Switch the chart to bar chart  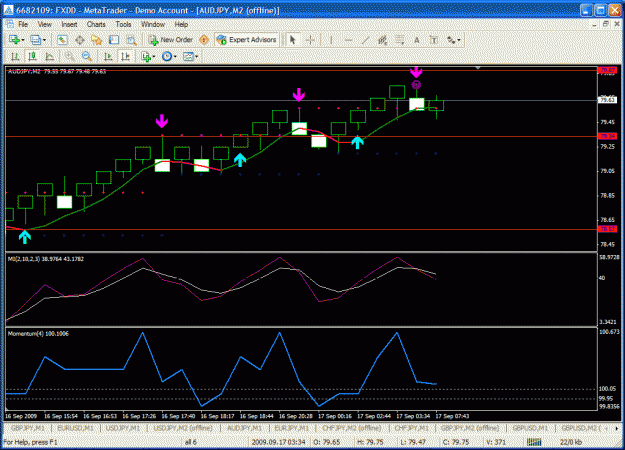pos(15,57)
